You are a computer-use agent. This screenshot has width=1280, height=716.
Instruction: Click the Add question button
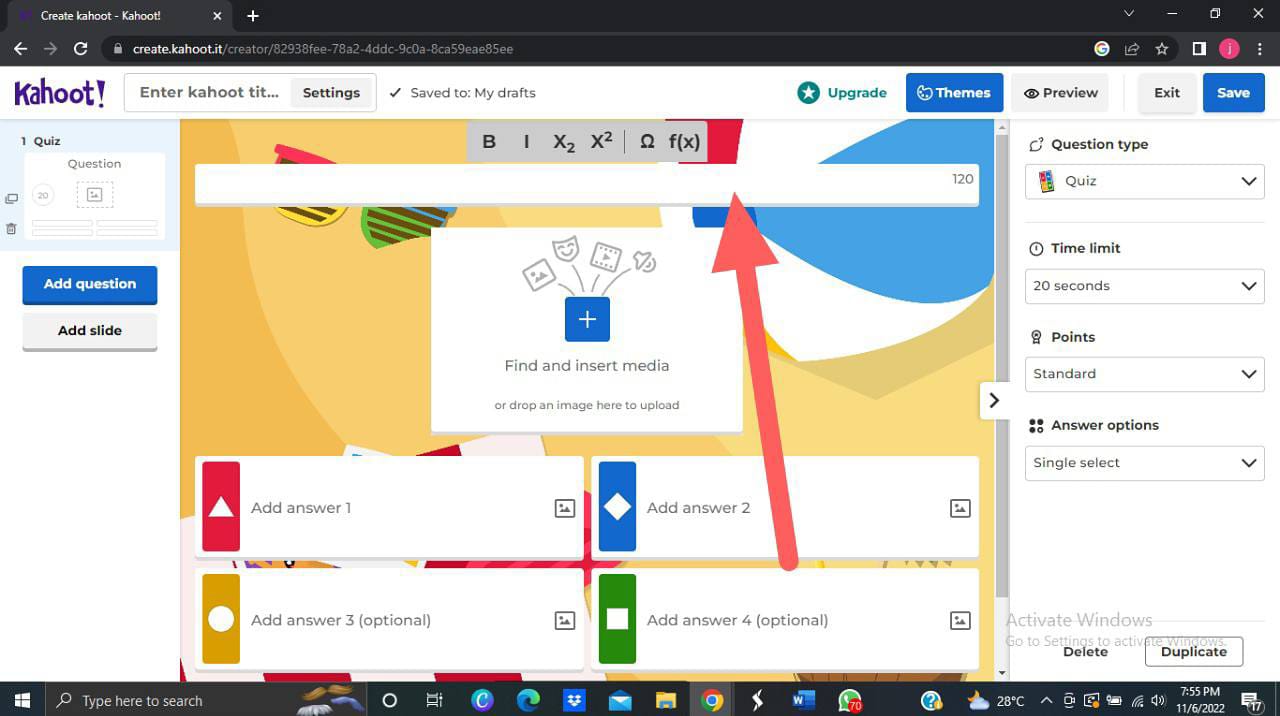(90, 284)
